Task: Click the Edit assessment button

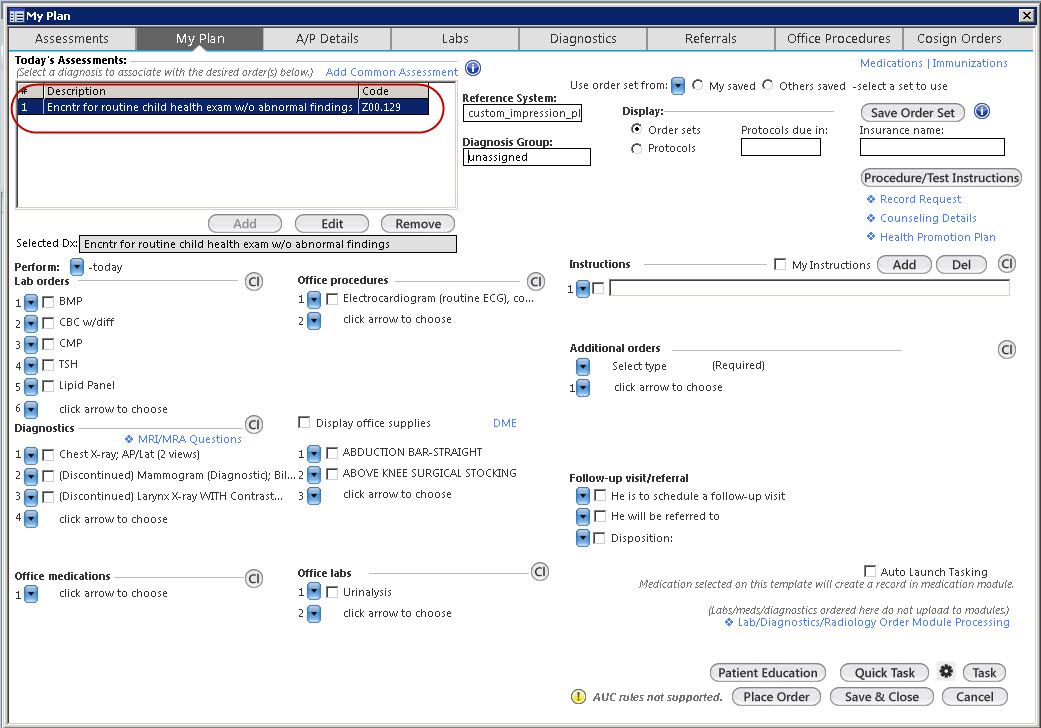Action: click(x=332, y=224)
